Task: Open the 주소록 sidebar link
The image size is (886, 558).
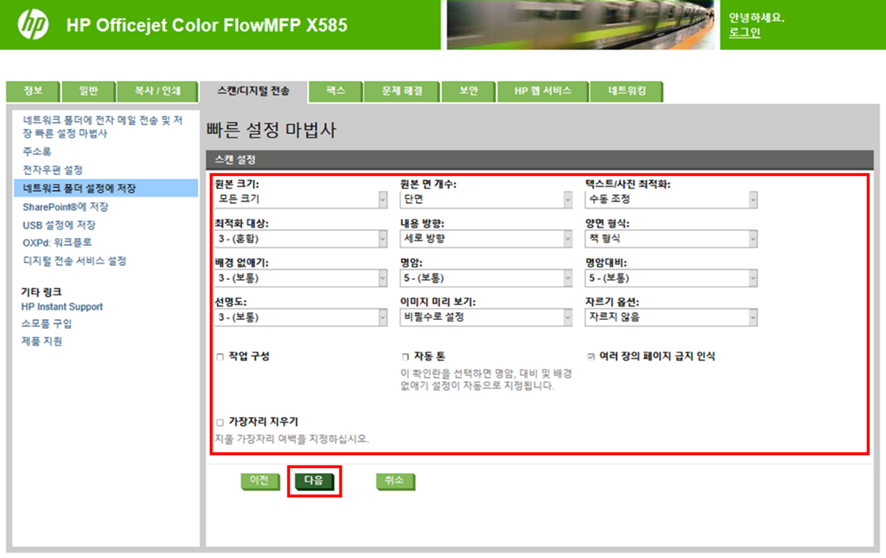Action: [37, 151]
